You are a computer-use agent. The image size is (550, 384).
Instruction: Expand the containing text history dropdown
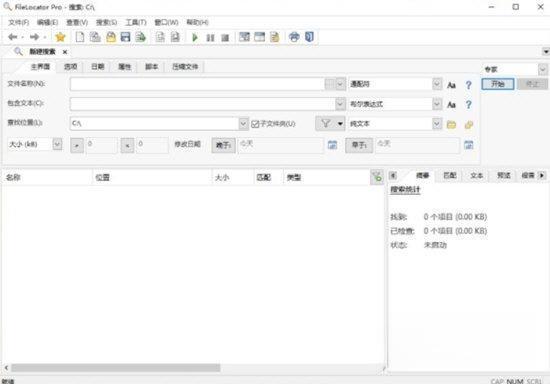(x=340, y=104)
